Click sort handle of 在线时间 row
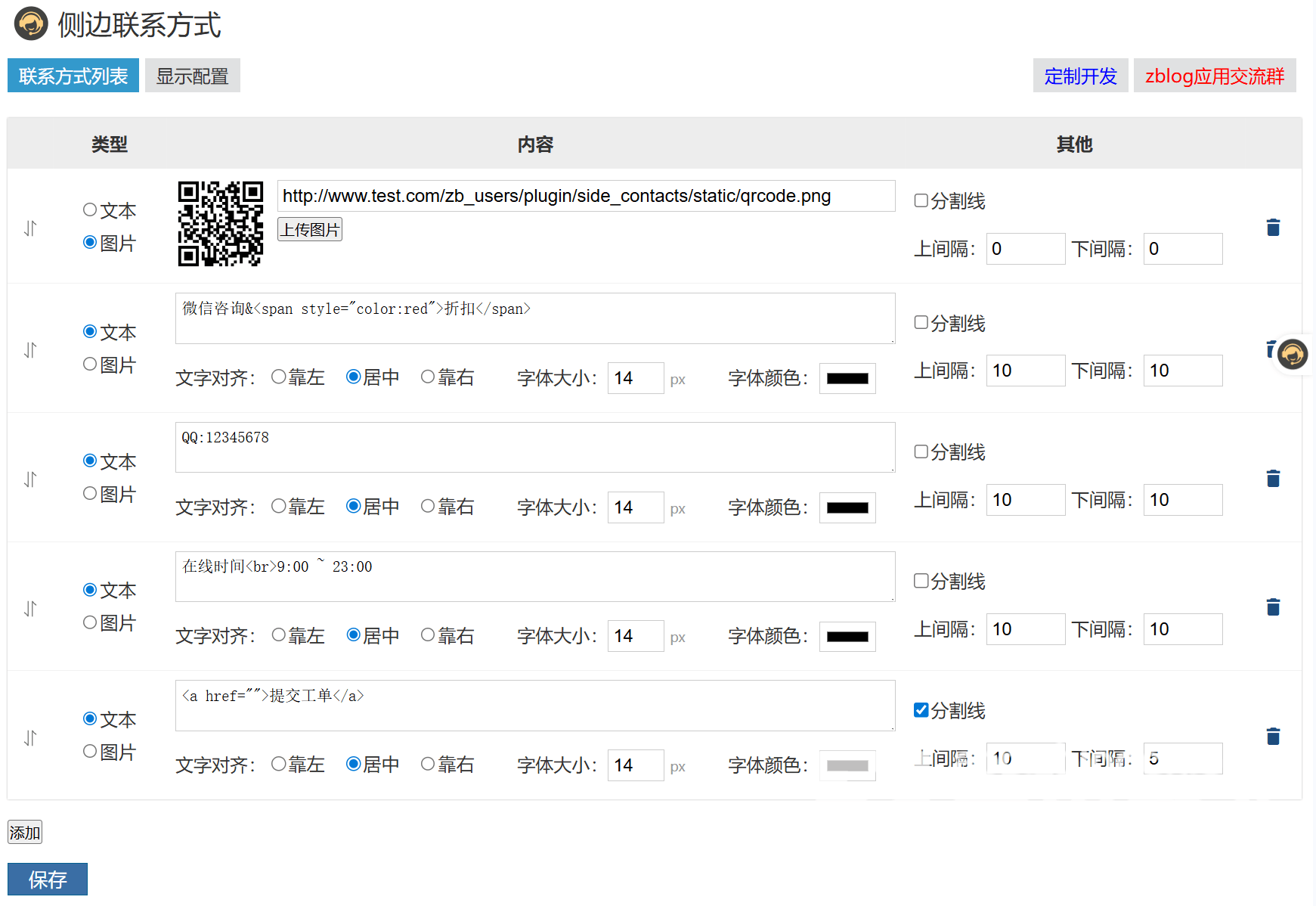The height and width of the screenshot is (906, 1316). point(30,609)
